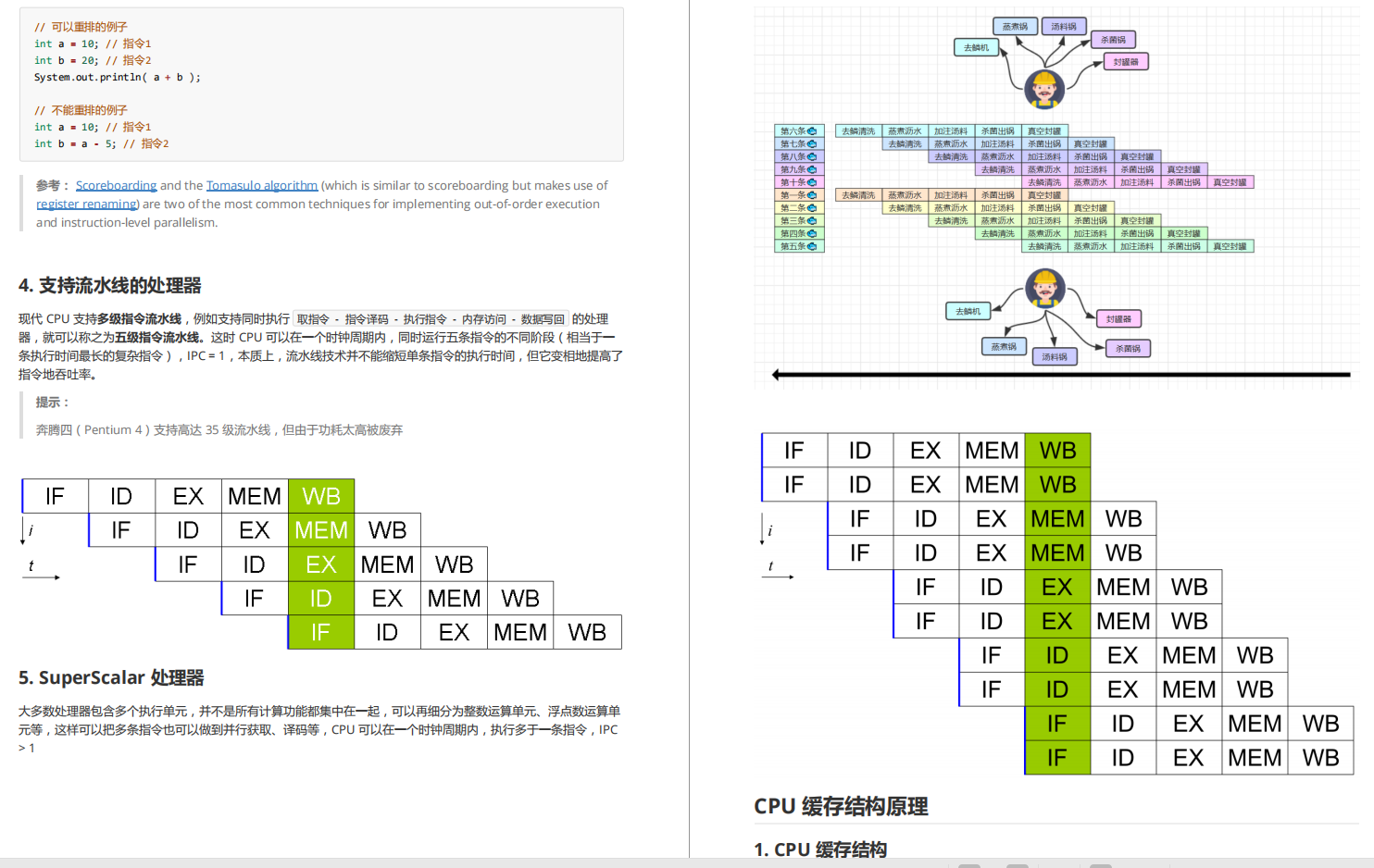Click the fish icon in the 第六条 row label
This screenshot has height=868, width=1374.
(812, 131)
